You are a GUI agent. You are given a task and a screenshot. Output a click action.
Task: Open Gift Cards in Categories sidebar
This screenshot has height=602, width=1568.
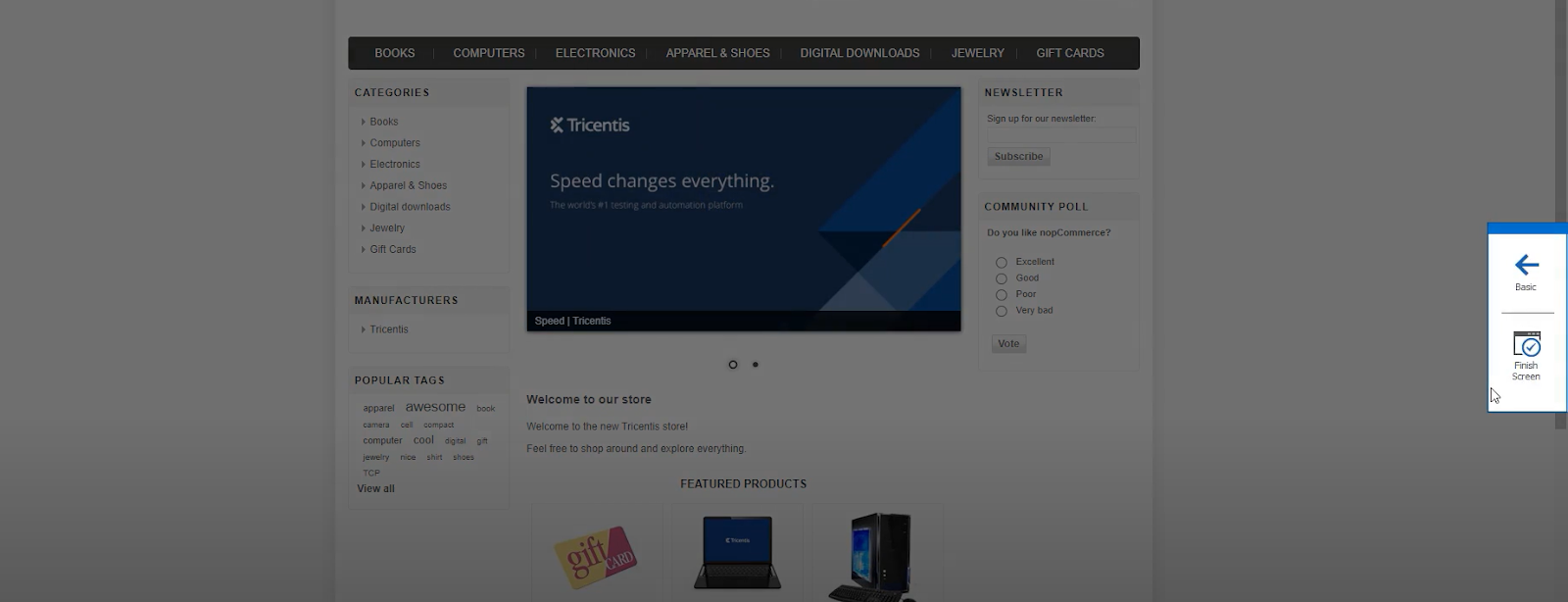point(393,250)
